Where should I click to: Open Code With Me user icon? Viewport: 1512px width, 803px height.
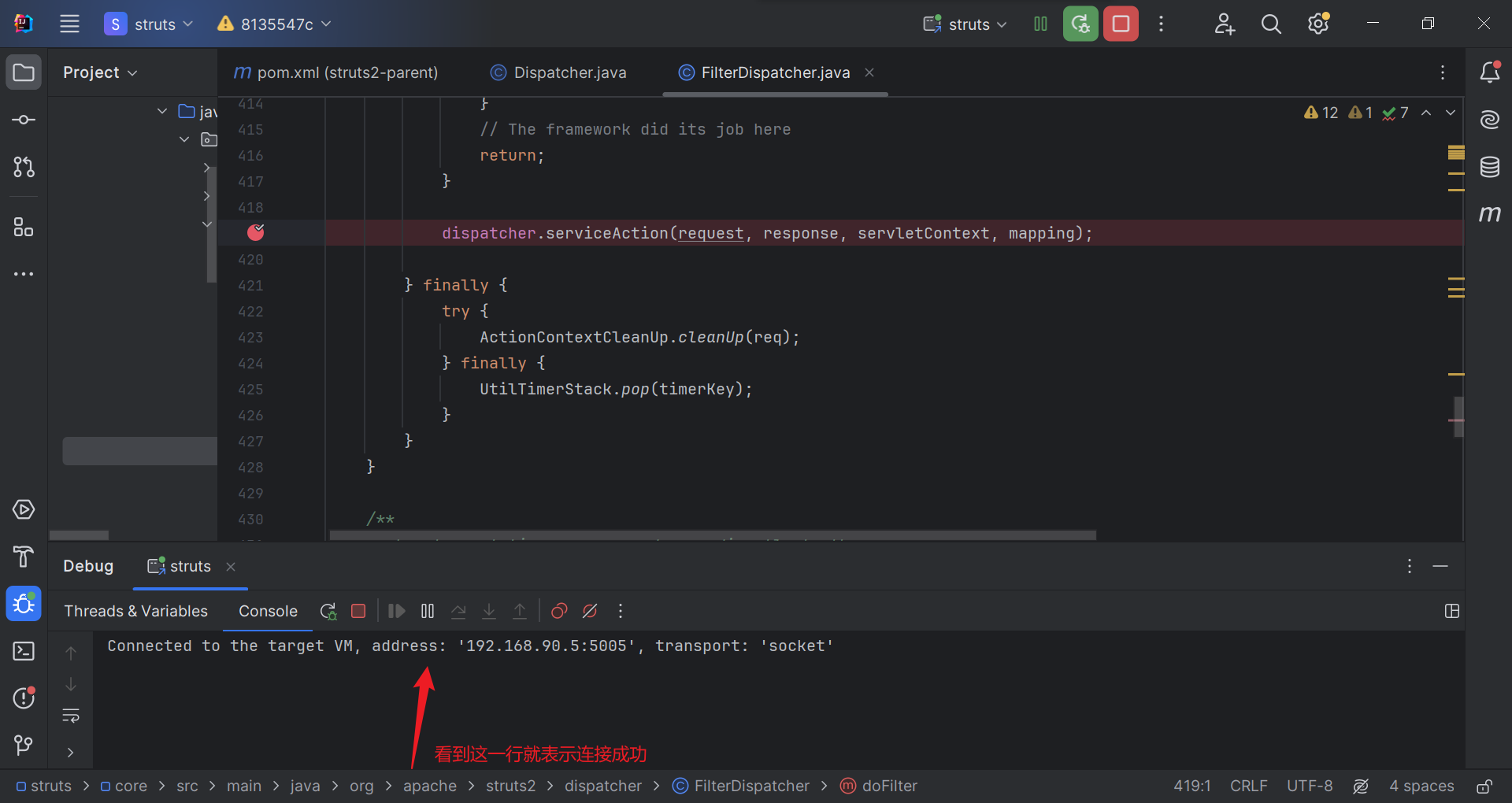click(x=1224, y=24)
